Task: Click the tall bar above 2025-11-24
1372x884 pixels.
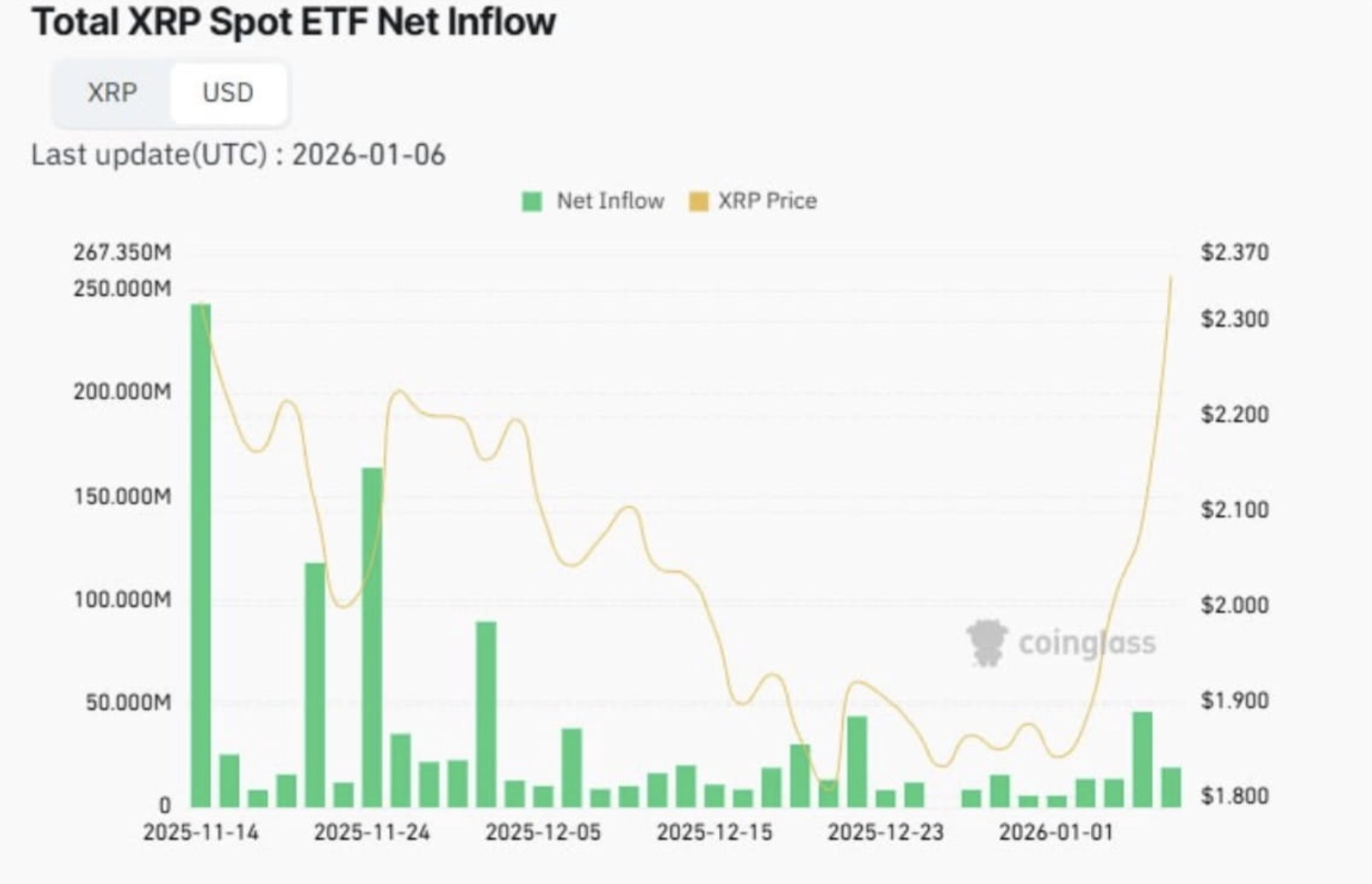Action: (372, 637)
